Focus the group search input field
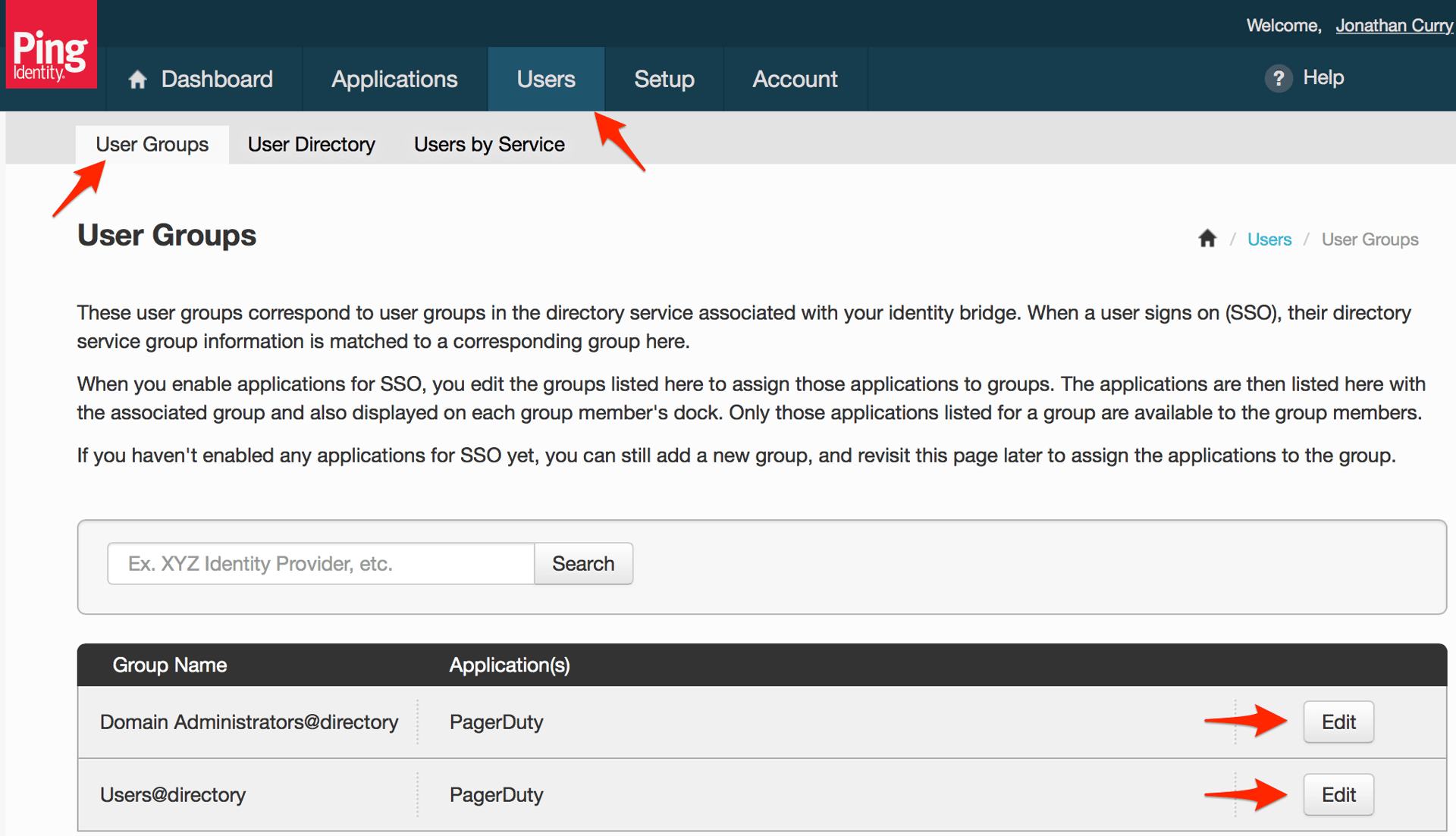The width and height of the screenshot is (1456, 836). pyautogui.click(x=321, y=564)
